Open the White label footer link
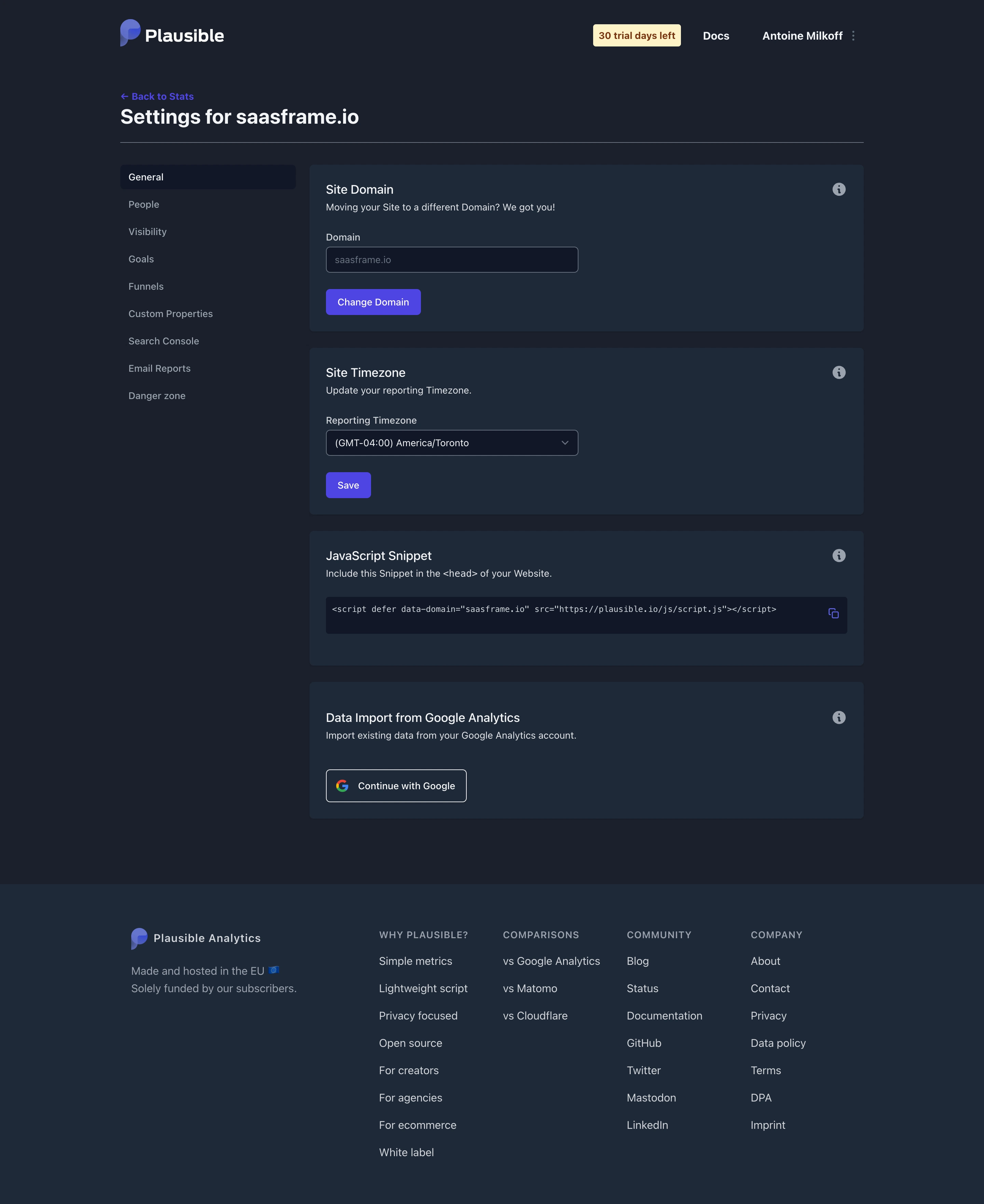This screenshot has height=1204, width=984. (x=406, y=1152)
